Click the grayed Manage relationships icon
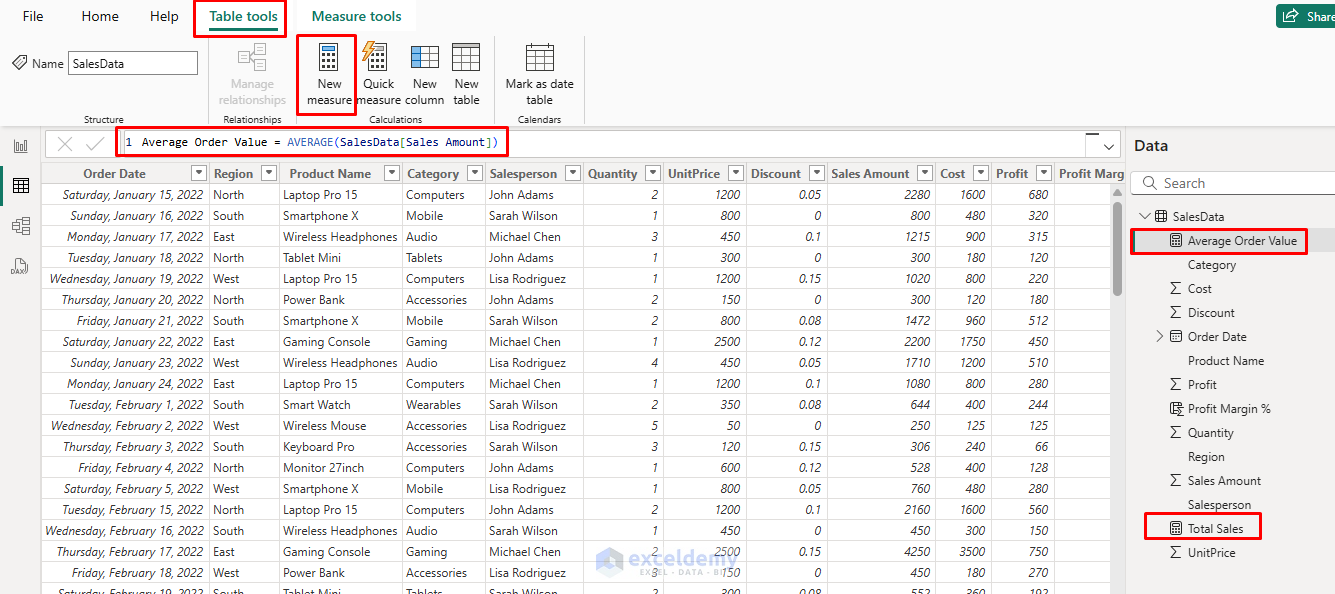1335x594 pixels. coord(252,57)
